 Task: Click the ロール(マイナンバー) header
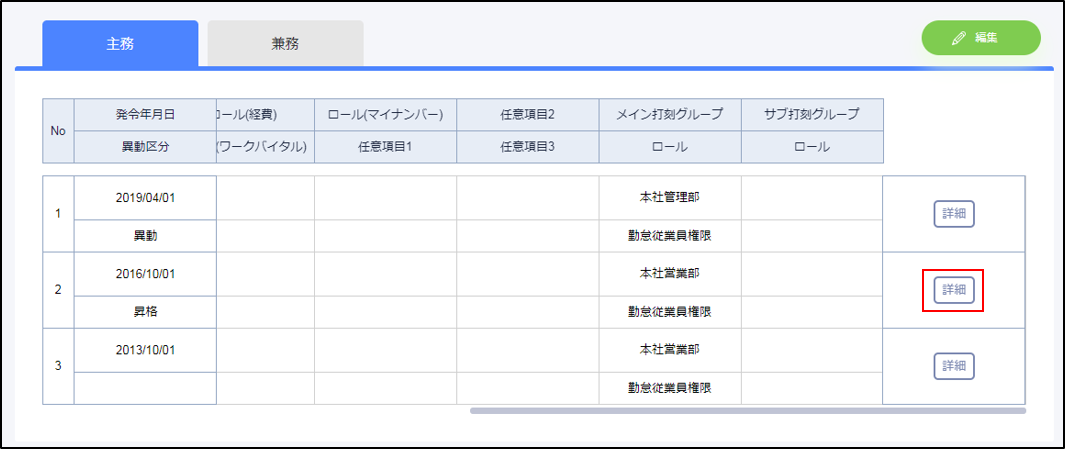385,115
